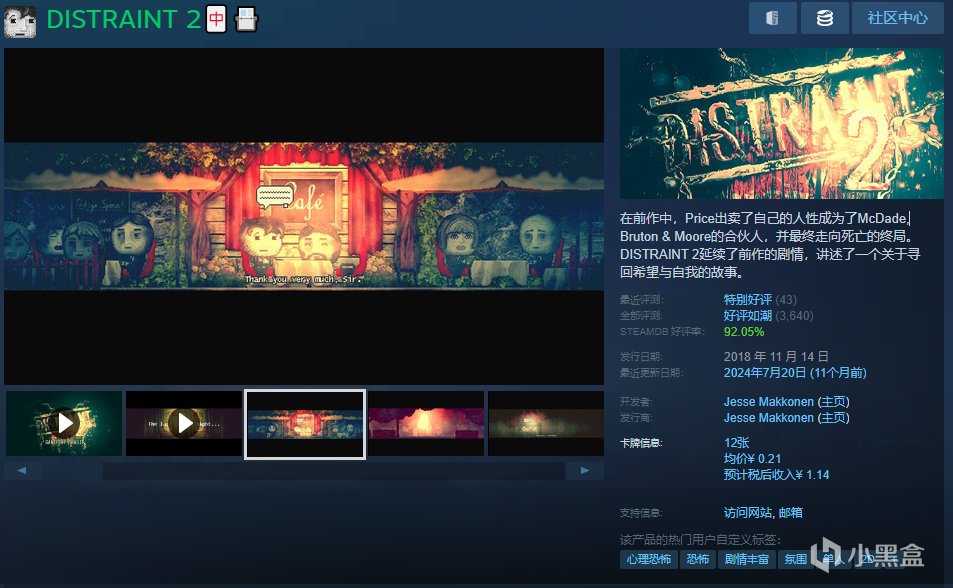Click the DISTRAINT 2 game avatar icon
Viewport: 953px width, 588px height.
coord(20,21)
